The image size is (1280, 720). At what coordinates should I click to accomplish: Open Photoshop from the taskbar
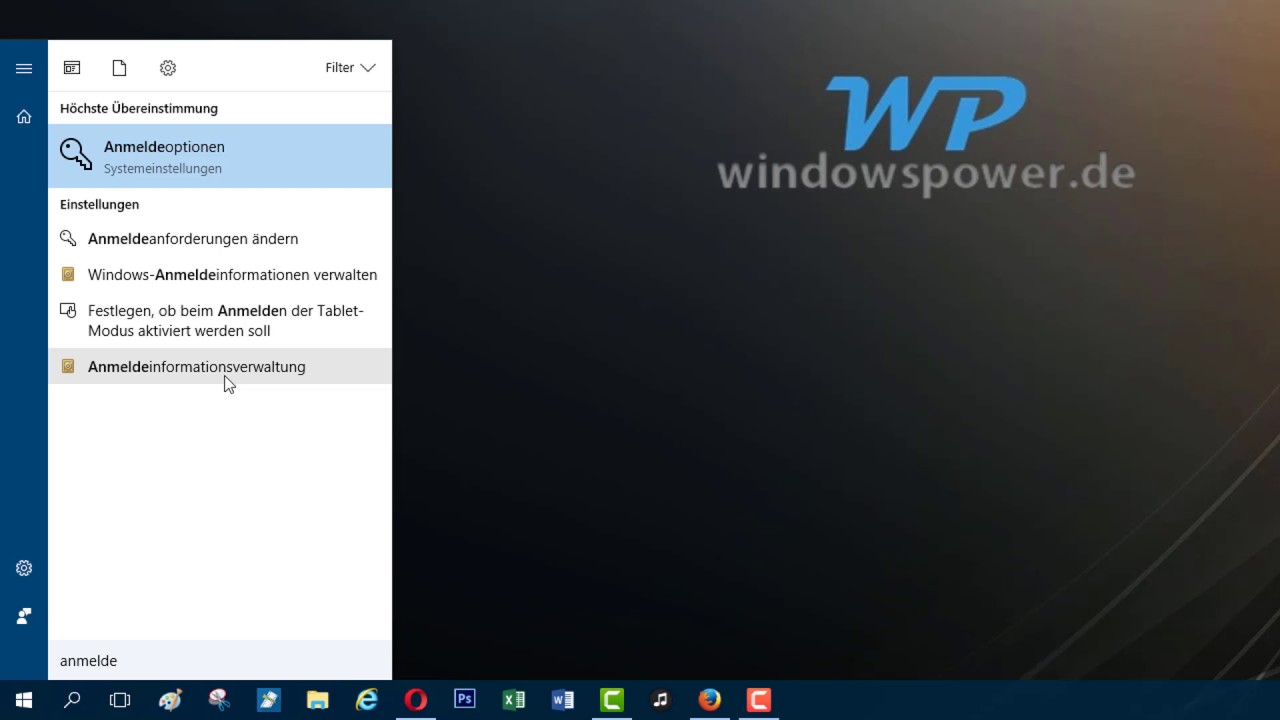465,700
